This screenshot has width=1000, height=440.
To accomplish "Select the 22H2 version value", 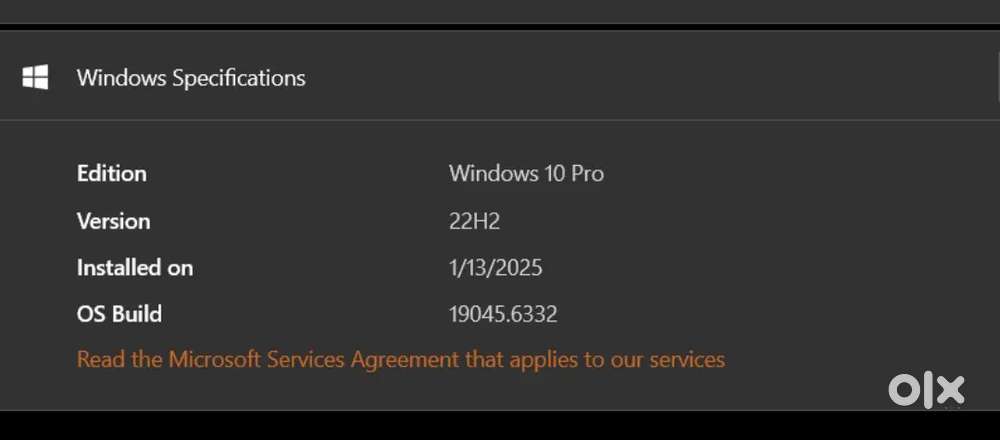I will (474, 221).
